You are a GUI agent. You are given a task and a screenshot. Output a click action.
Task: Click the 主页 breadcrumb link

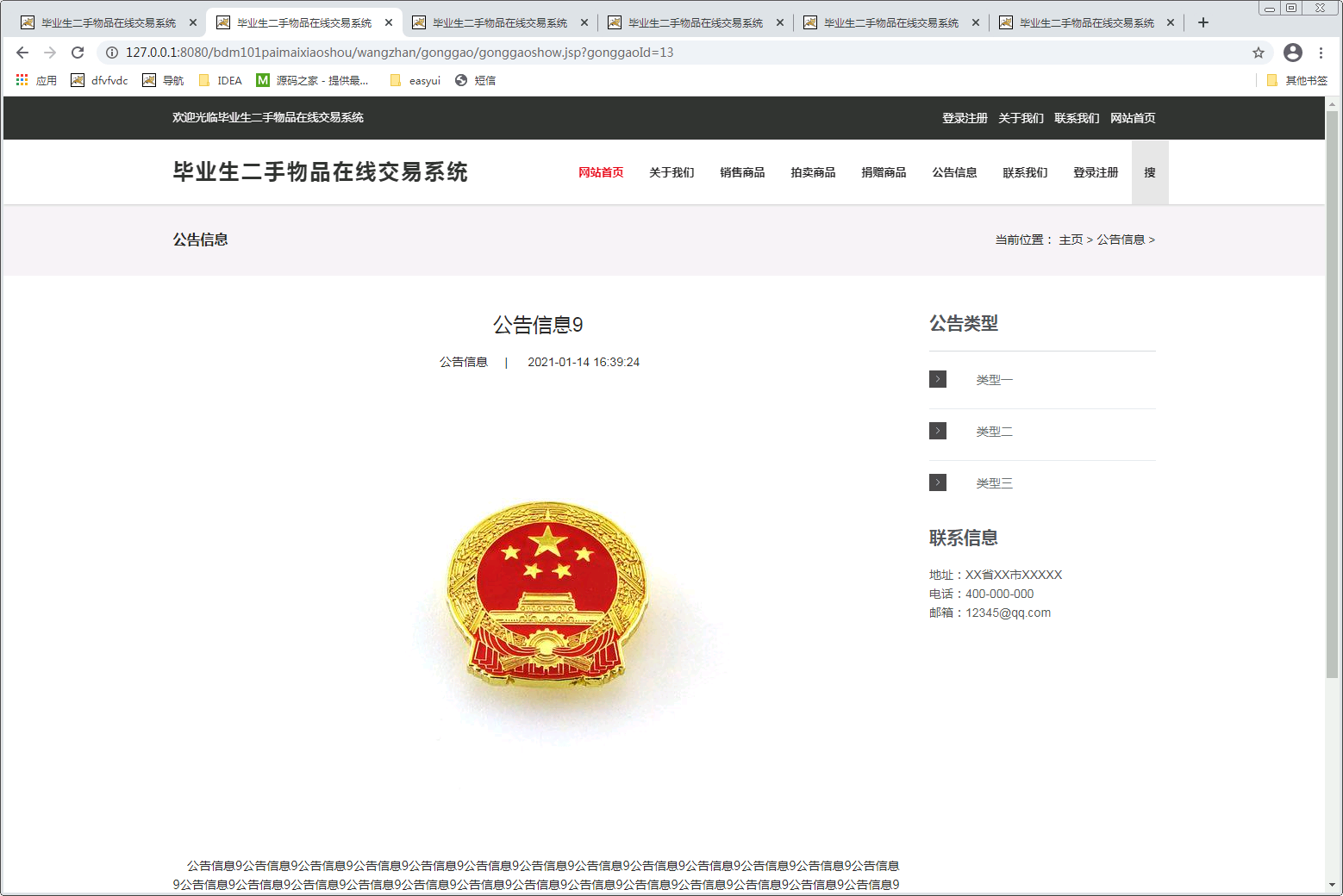(x=1071, y=240)
